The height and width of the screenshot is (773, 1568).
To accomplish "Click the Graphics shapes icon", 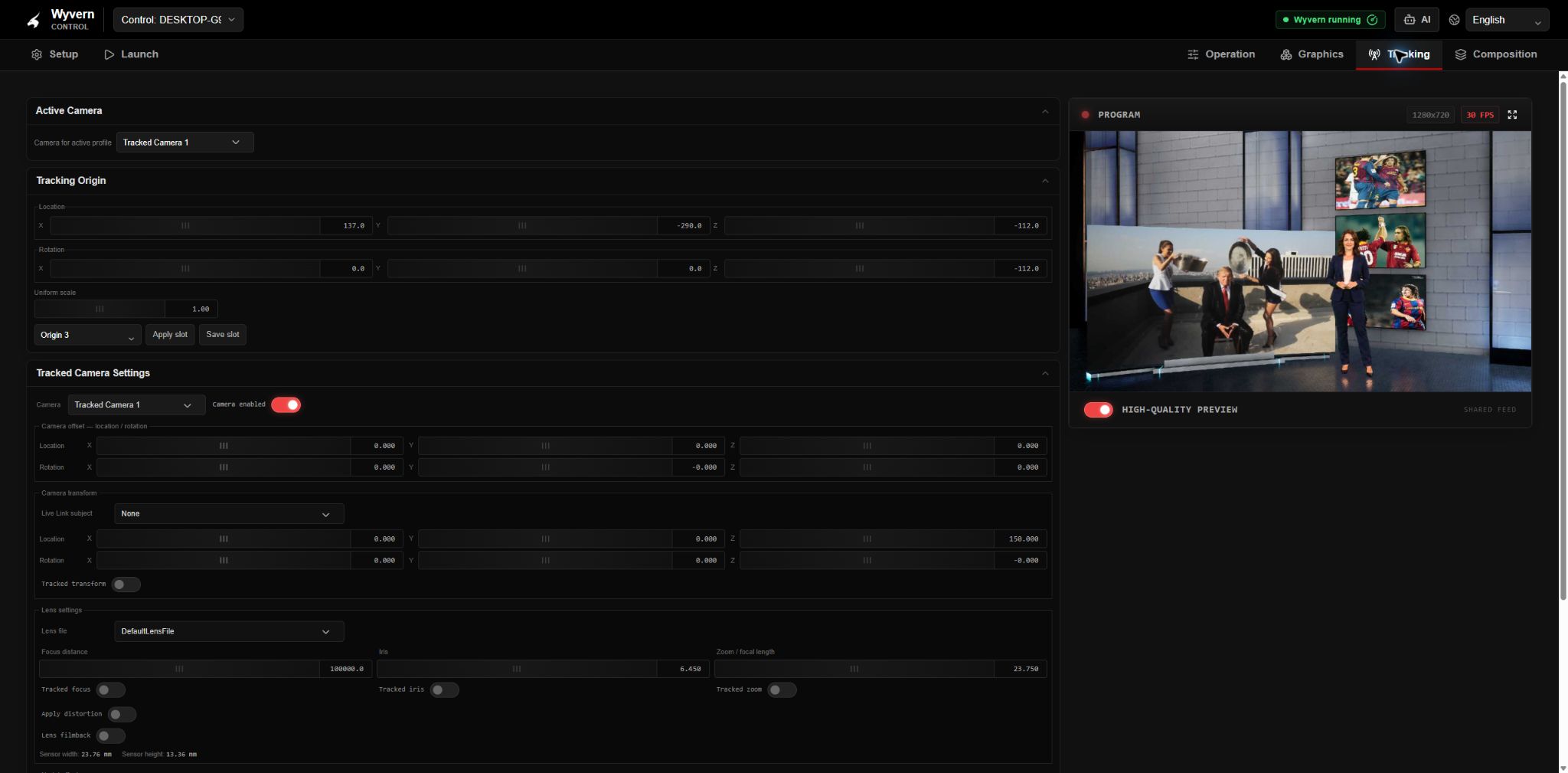I will click(1286, 54).
